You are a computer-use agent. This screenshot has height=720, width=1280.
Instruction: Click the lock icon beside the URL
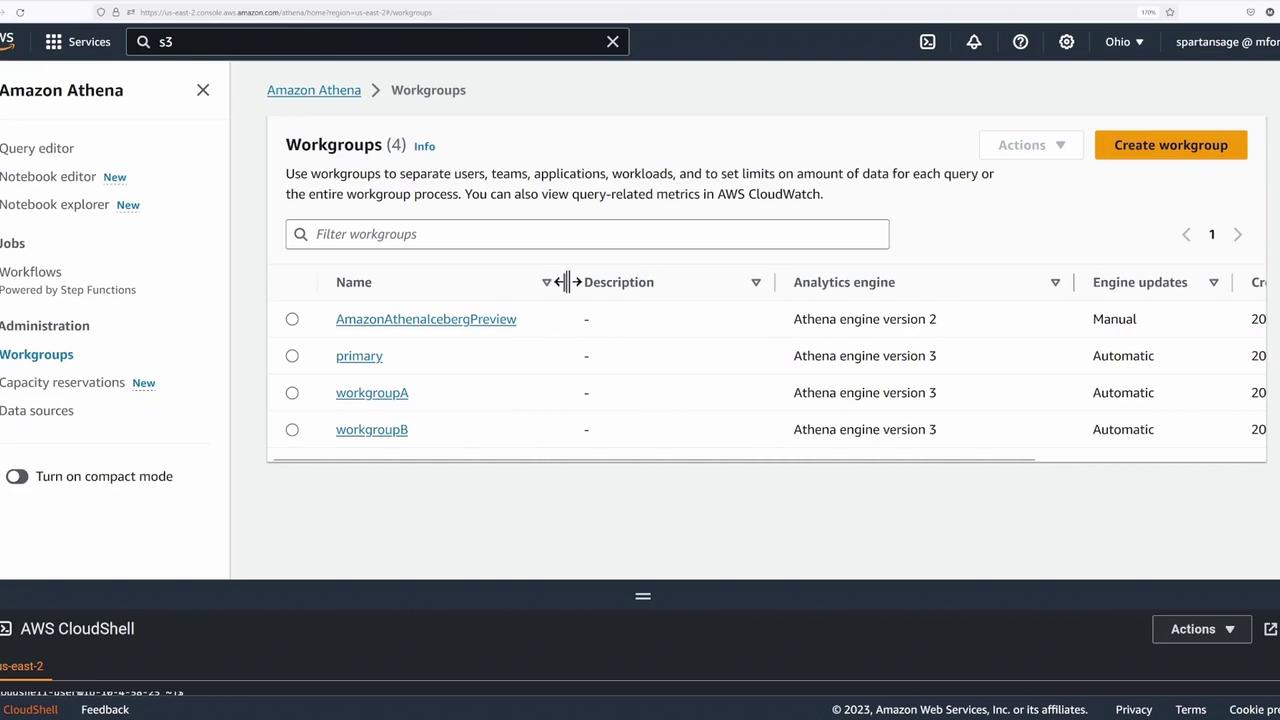115,12
